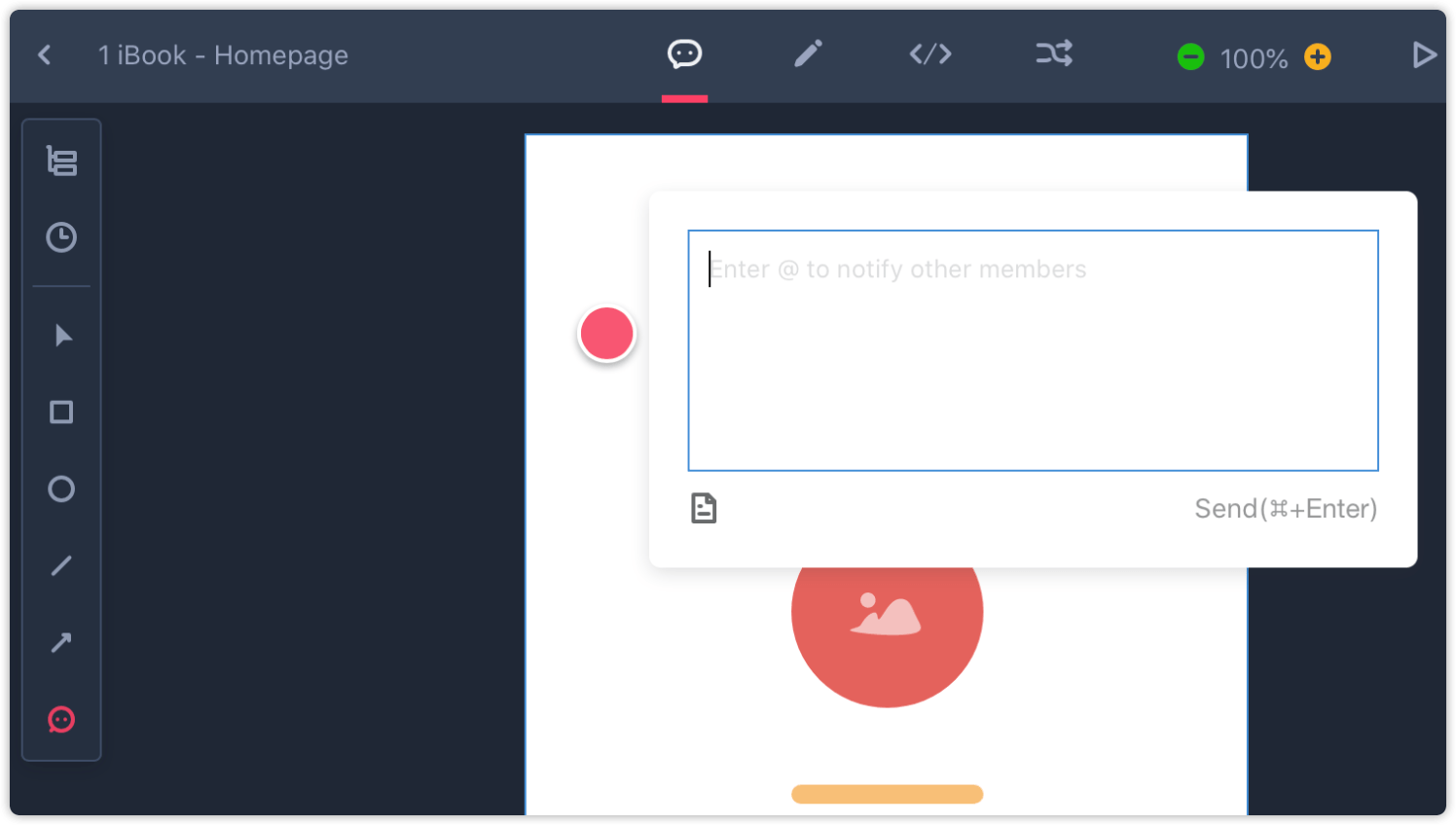Screen dimensions: 1456x825
Task: Open the version history clock
Action: [x=61, y=237]
